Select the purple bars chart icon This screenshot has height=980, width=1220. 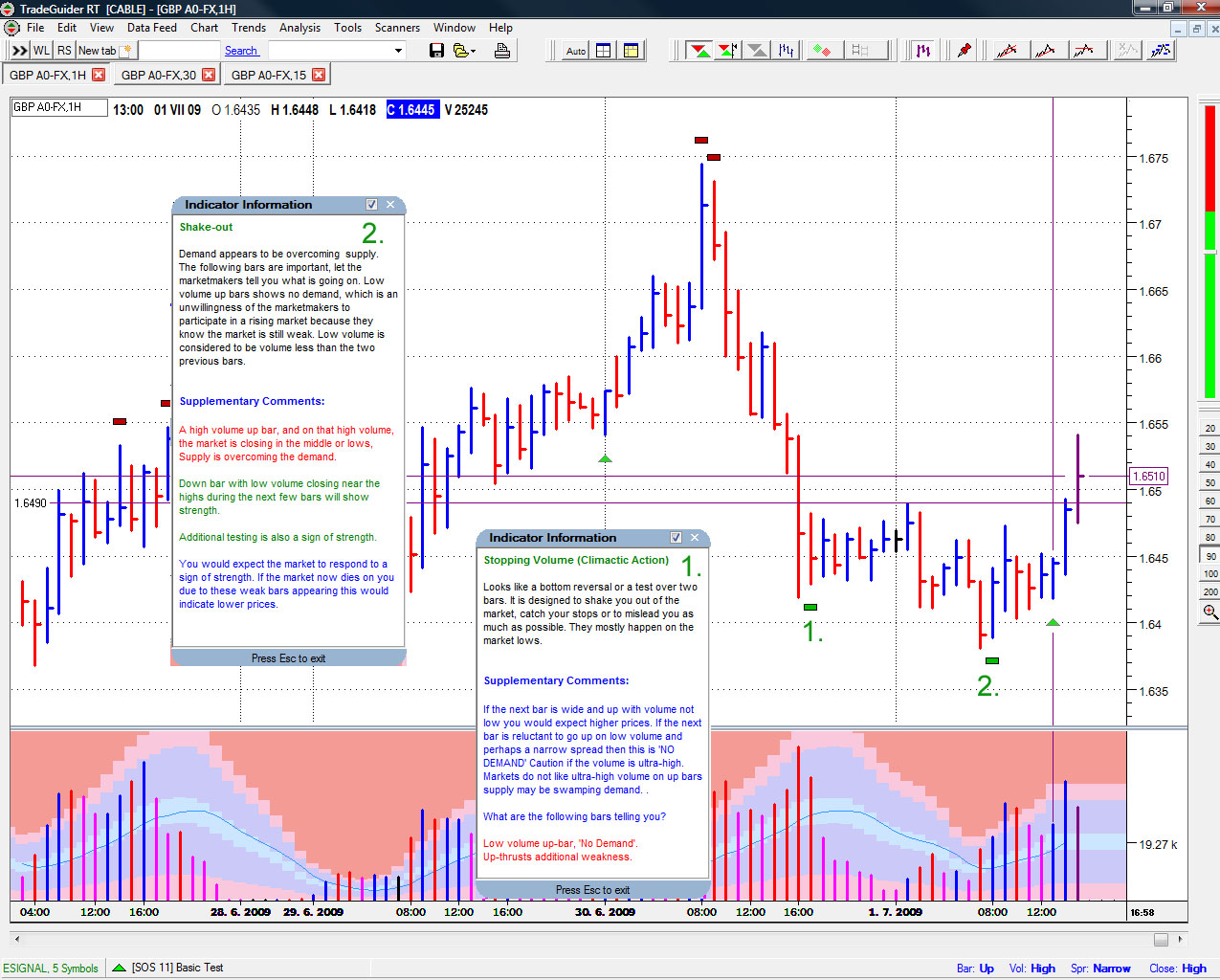(923, 51)
